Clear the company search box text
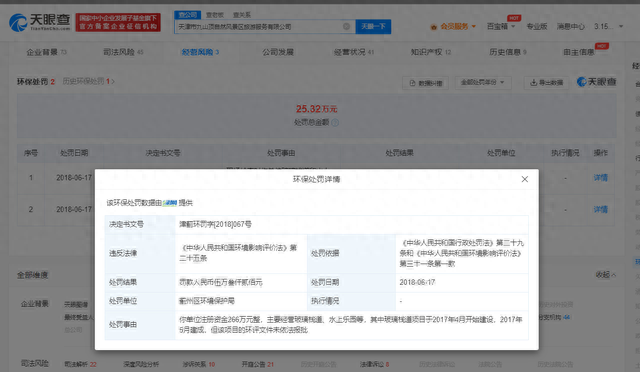 [x=346, y=27]
